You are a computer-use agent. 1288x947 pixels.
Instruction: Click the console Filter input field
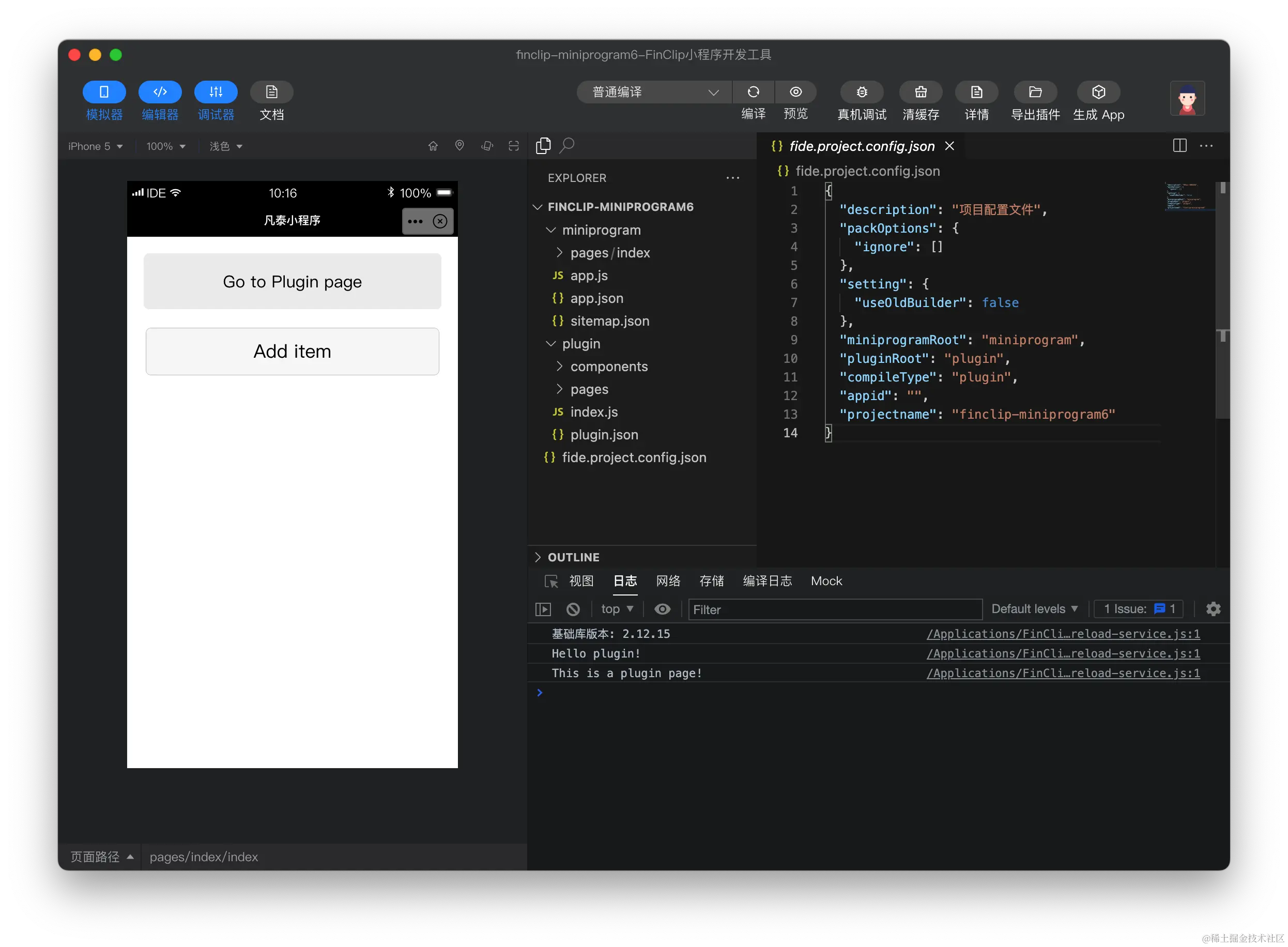coord(834,609)
